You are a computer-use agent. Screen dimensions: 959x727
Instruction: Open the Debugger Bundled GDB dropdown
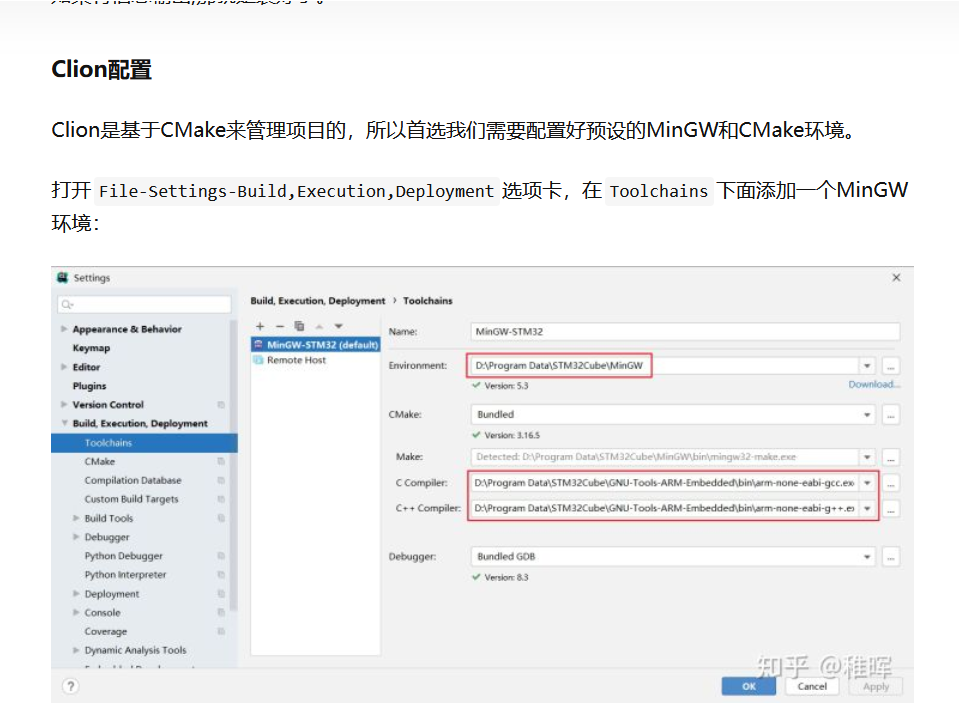click(x=867, y=556)
